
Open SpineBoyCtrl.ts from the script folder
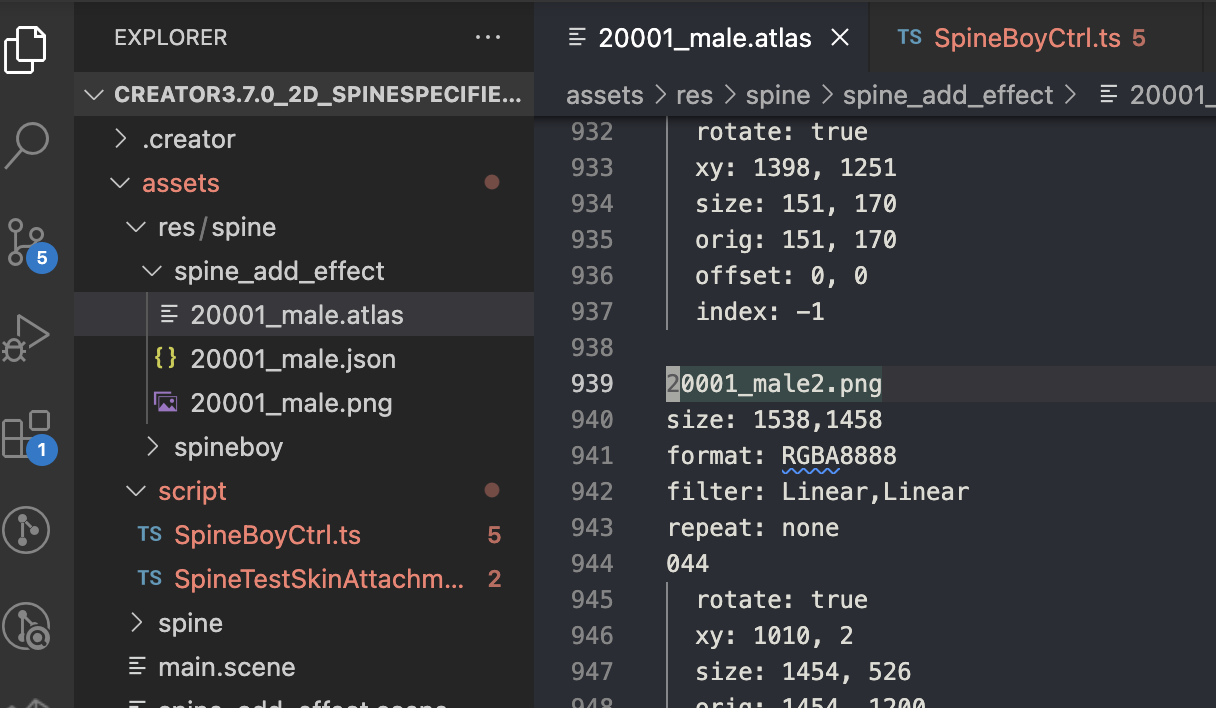267,535
